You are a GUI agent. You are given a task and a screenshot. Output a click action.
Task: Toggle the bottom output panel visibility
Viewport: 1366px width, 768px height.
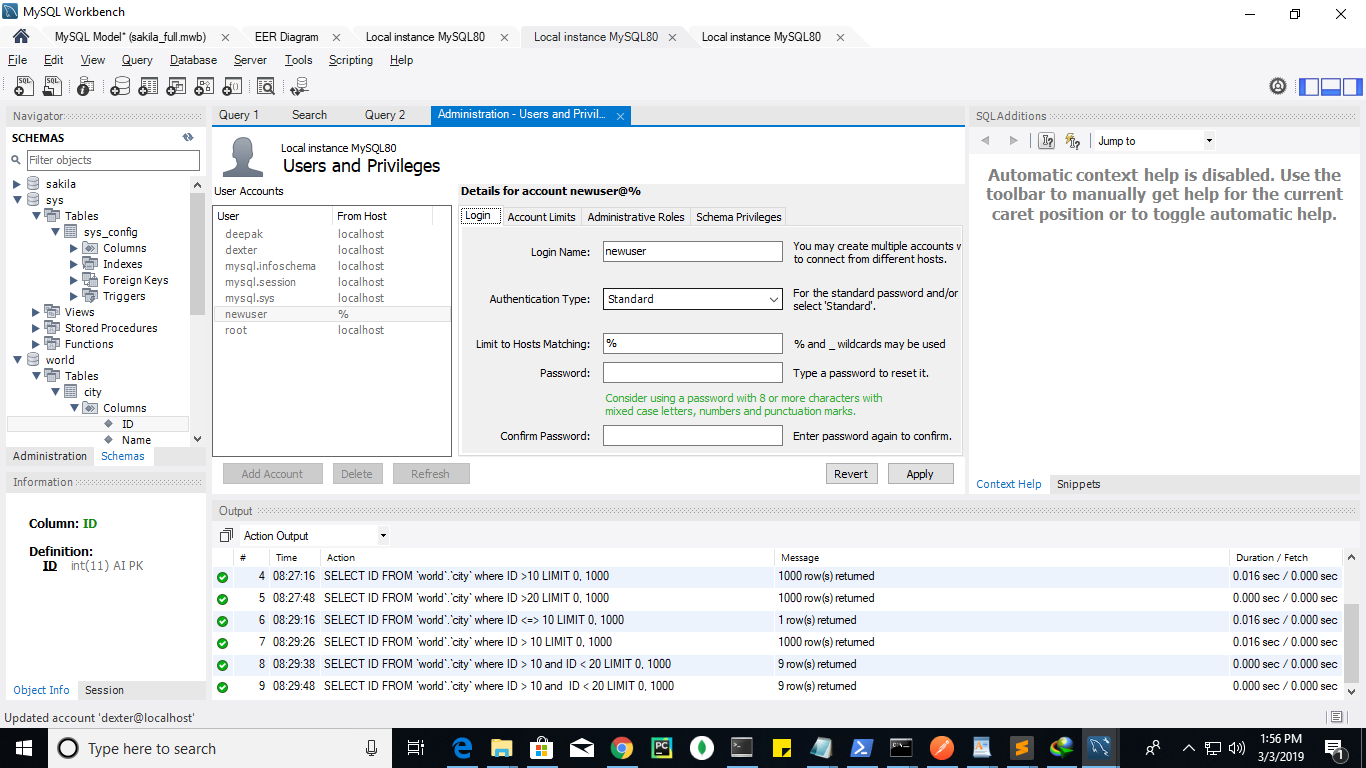1330,86
